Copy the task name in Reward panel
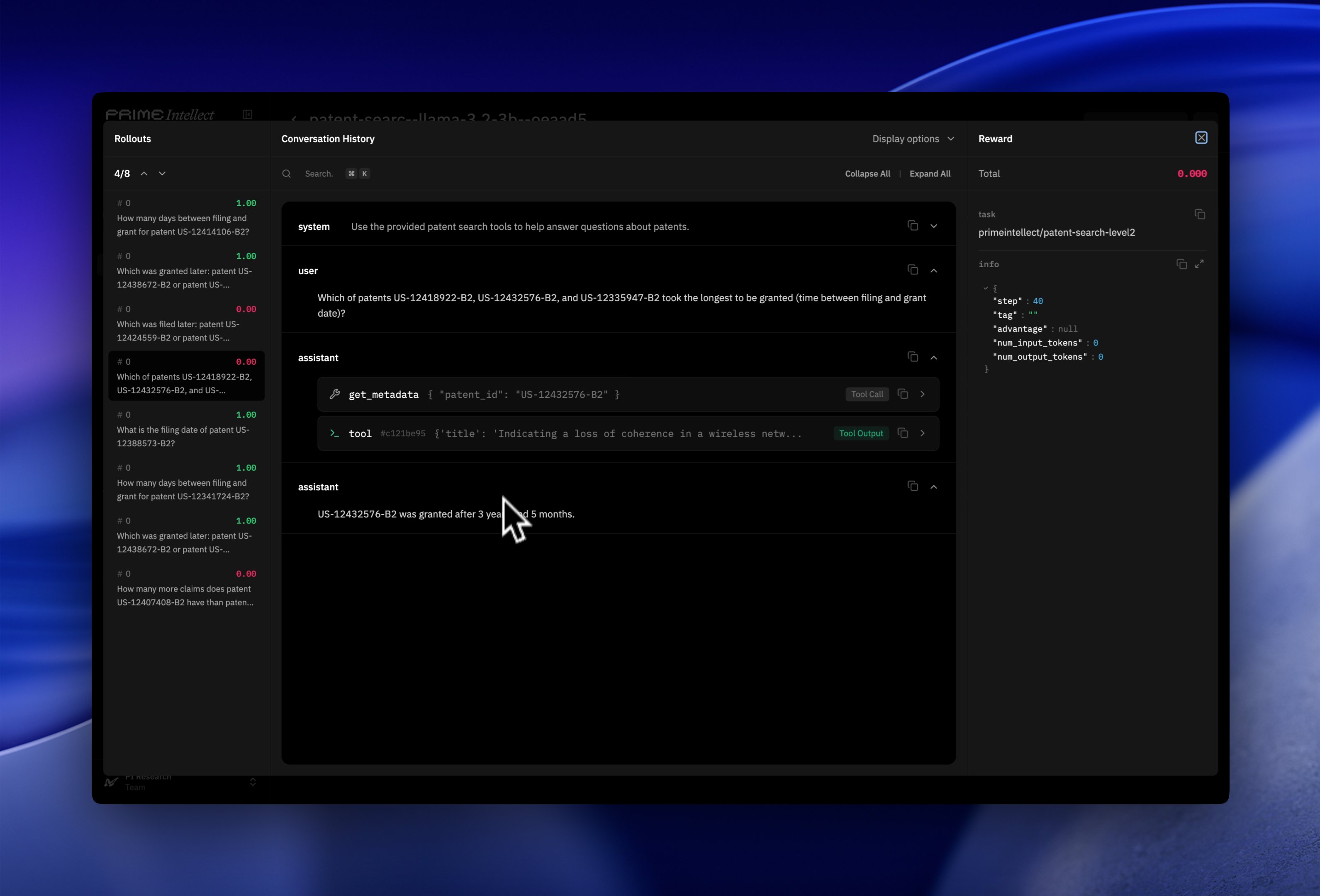Image resolution: width=1320 pixels, height=896 pixels. coord(1200,214)
